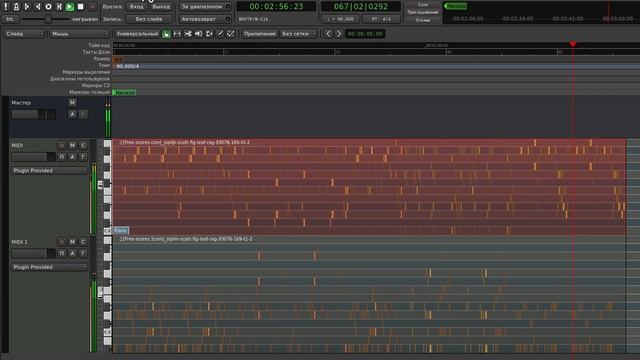
Task: Arm record on MIDI track
Action: coord(61,145)
